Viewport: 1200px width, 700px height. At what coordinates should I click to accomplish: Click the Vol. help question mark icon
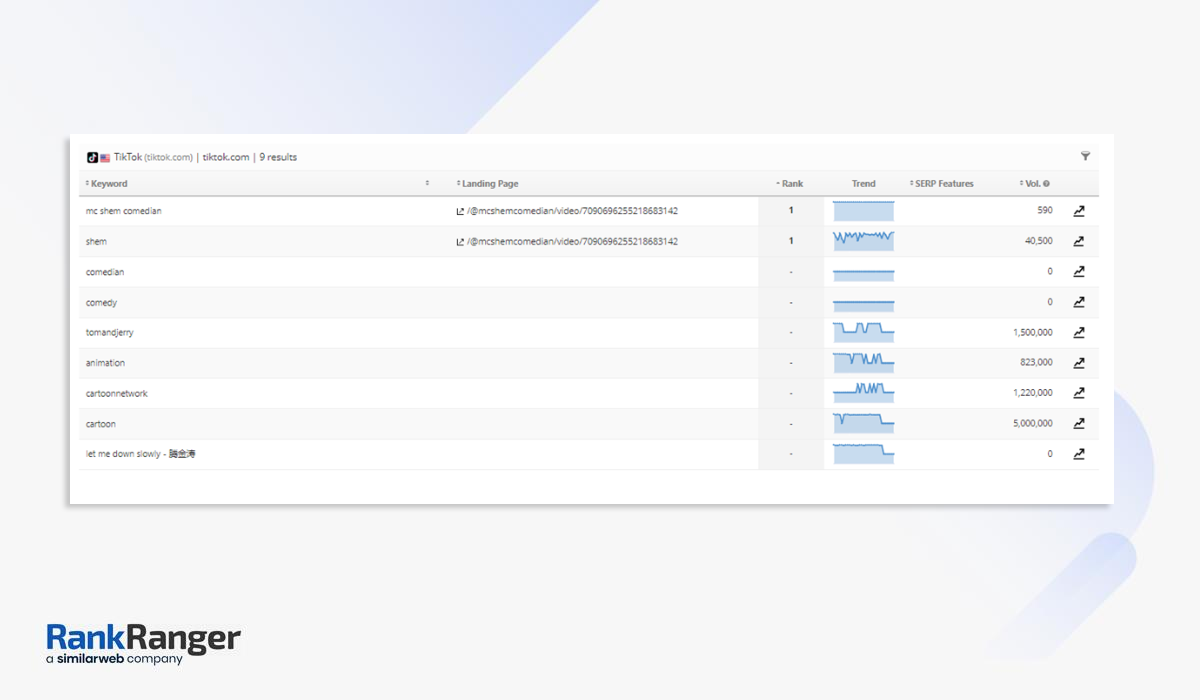(x=1046, y=184)
